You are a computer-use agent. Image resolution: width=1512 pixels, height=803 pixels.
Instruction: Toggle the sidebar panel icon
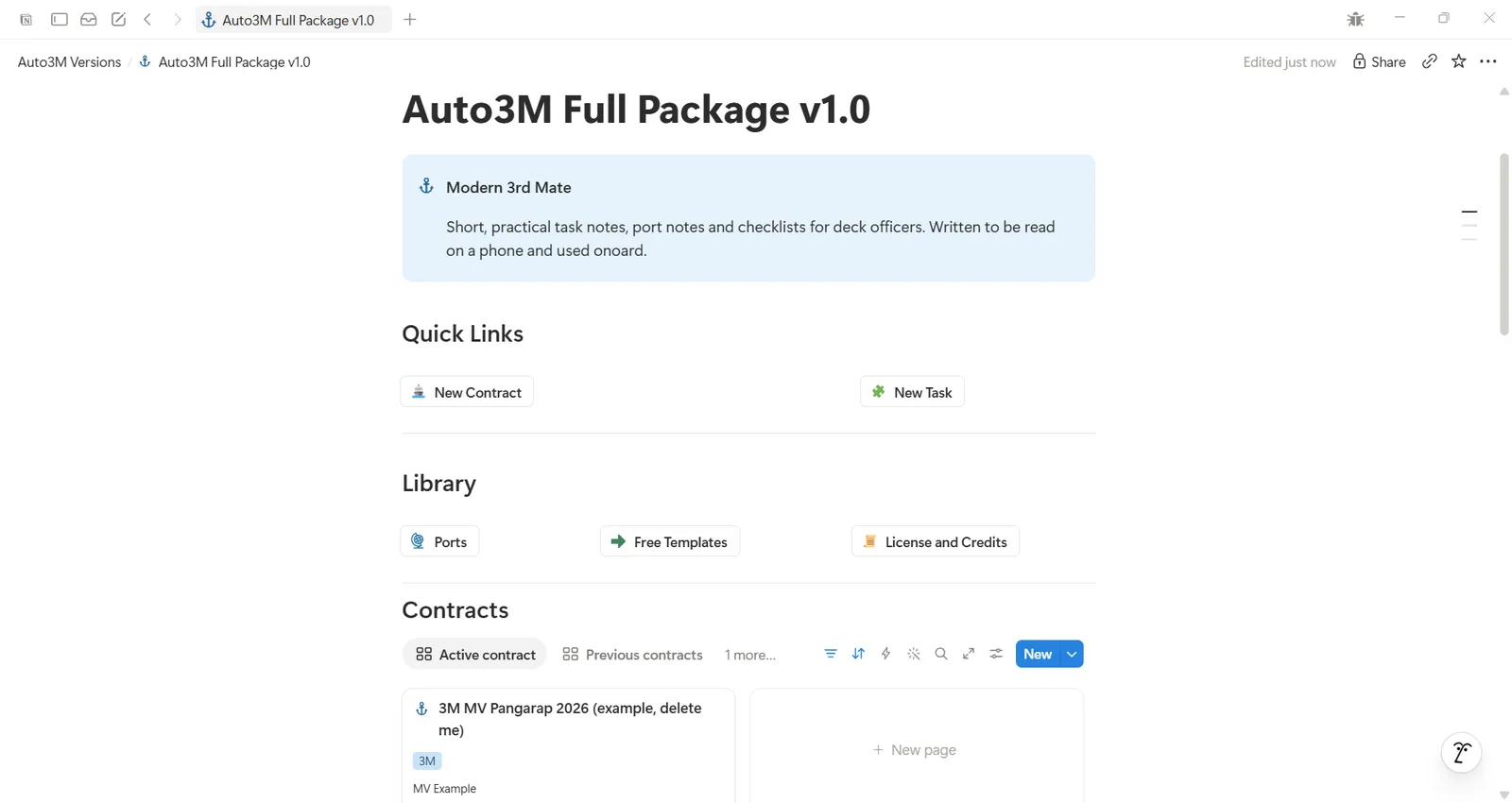click(x=59, y=19)
